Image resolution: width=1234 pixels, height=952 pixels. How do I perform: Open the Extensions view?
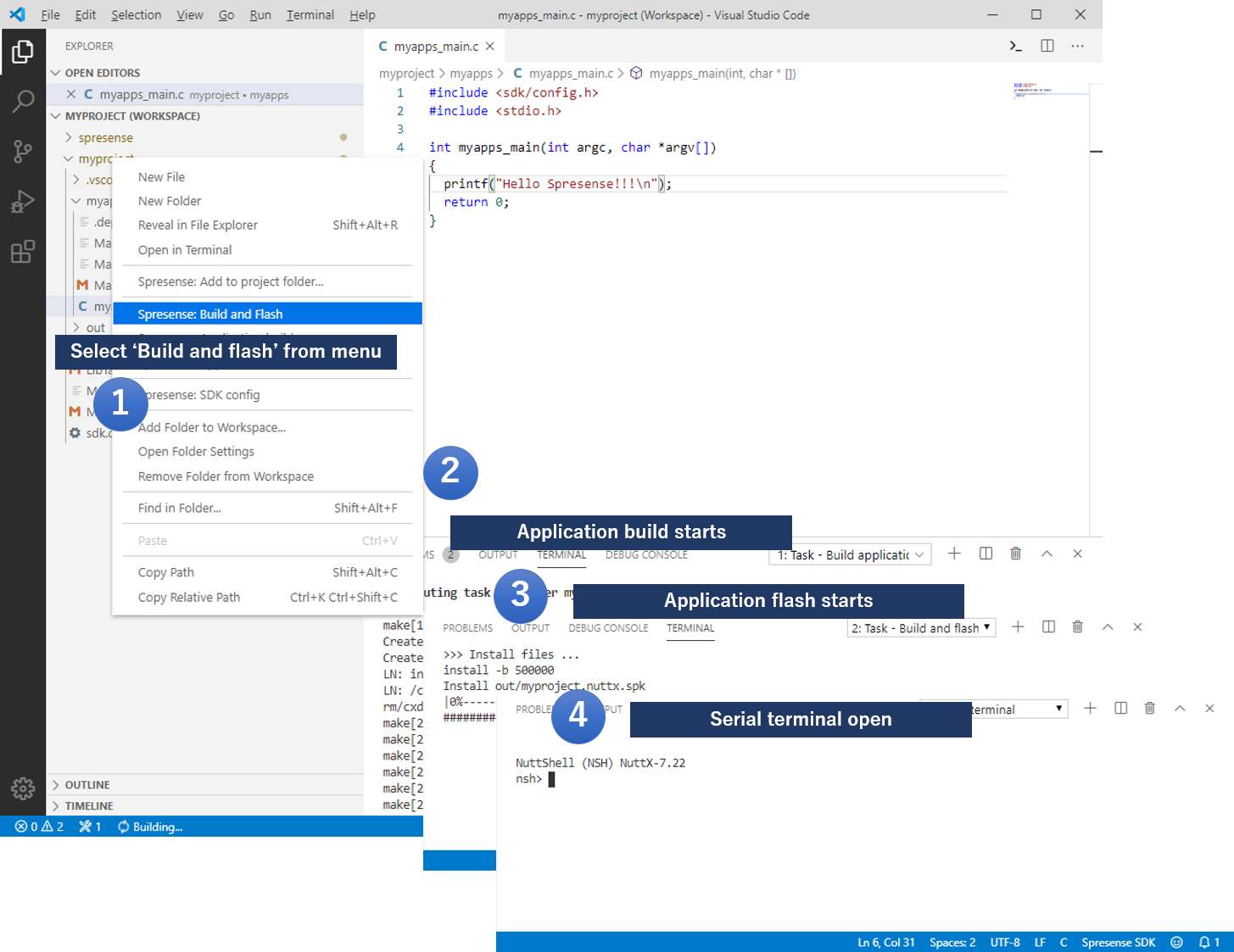pyautogui.click(x=23, y=252)
